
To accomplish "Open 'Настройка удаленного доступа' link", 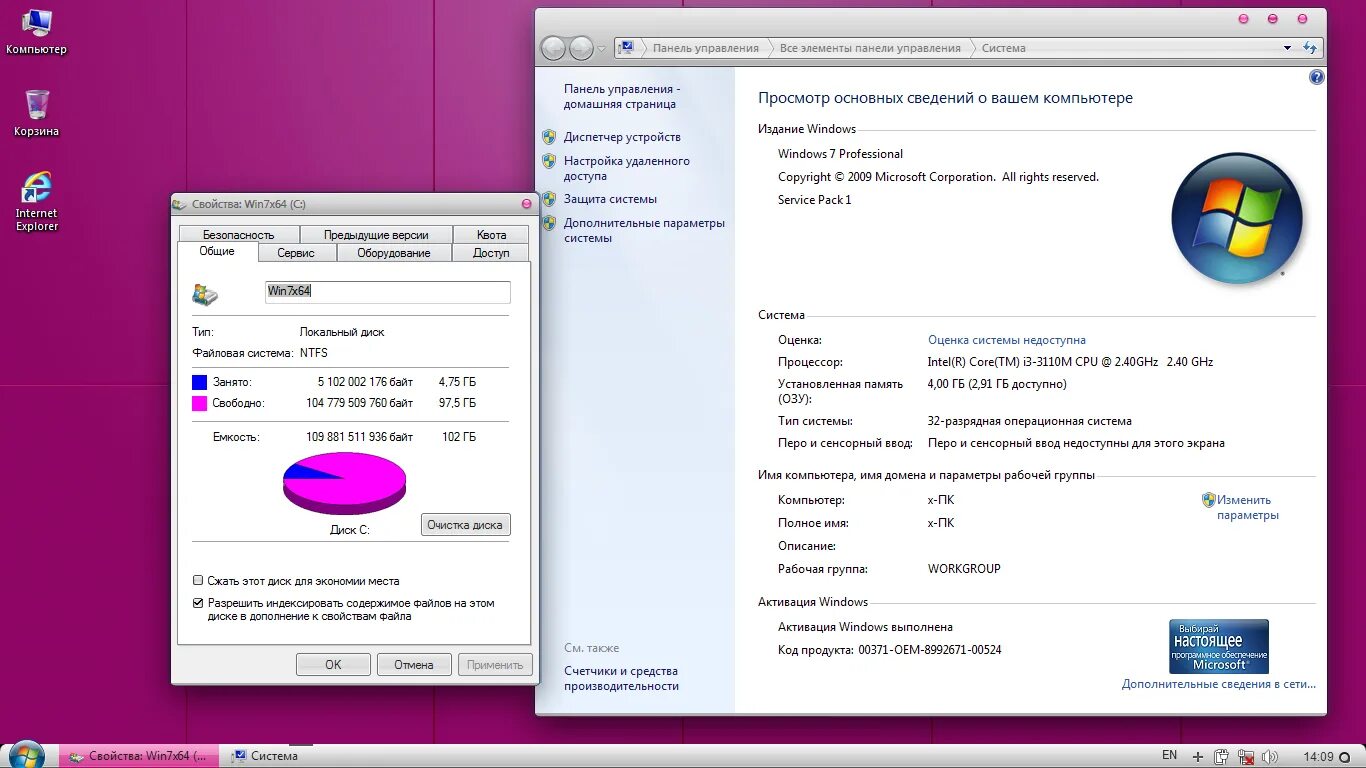I will (x=627, y=168).
